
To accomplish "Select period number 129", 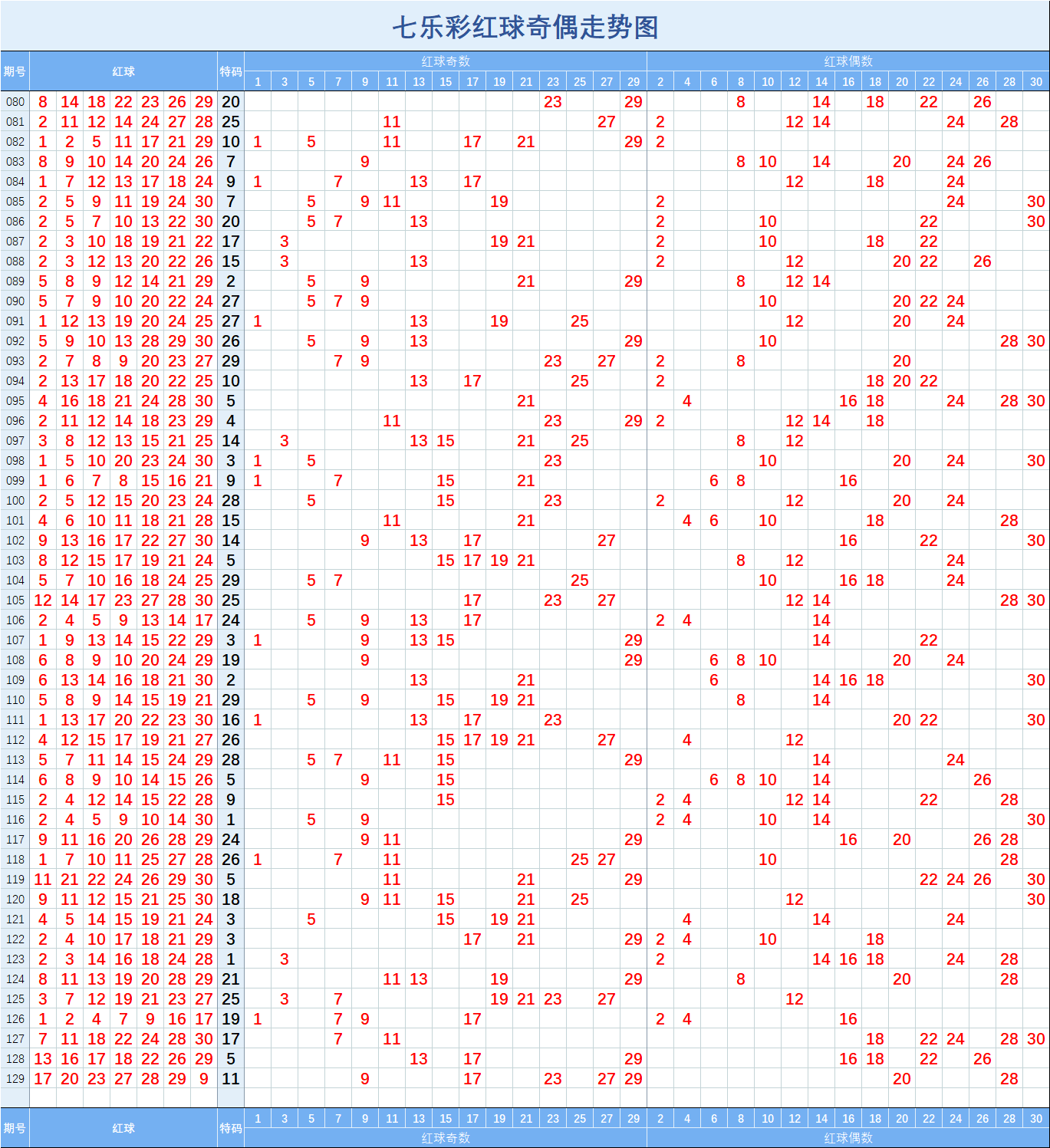I will (x=15, y=1079).
